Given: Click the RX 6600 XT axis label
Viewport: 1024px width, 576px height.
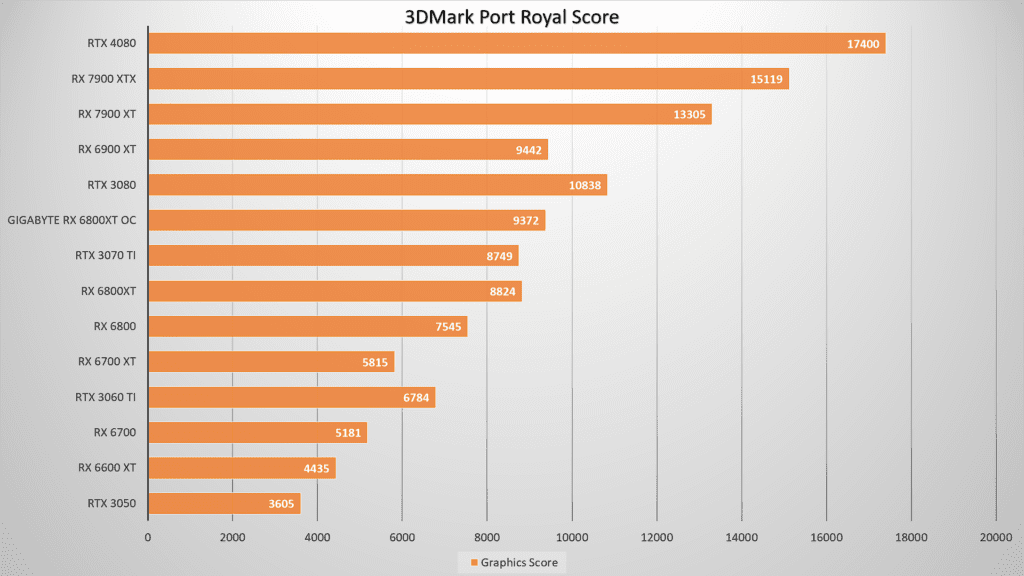Looking at the screenshot, I should click(107, 468).
